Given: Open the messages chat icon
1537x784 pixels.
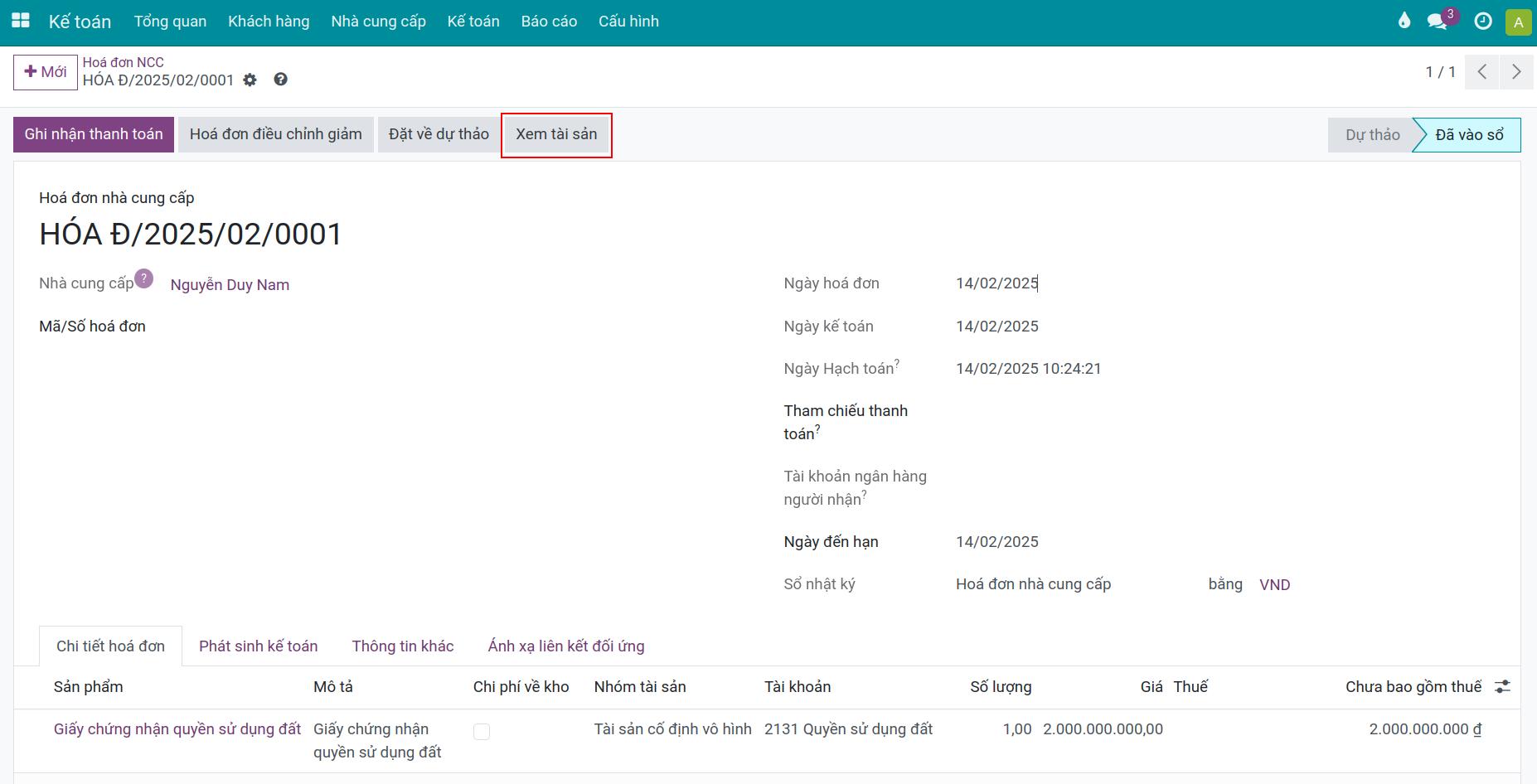Looking at the screenshot, I should 1437,22.
